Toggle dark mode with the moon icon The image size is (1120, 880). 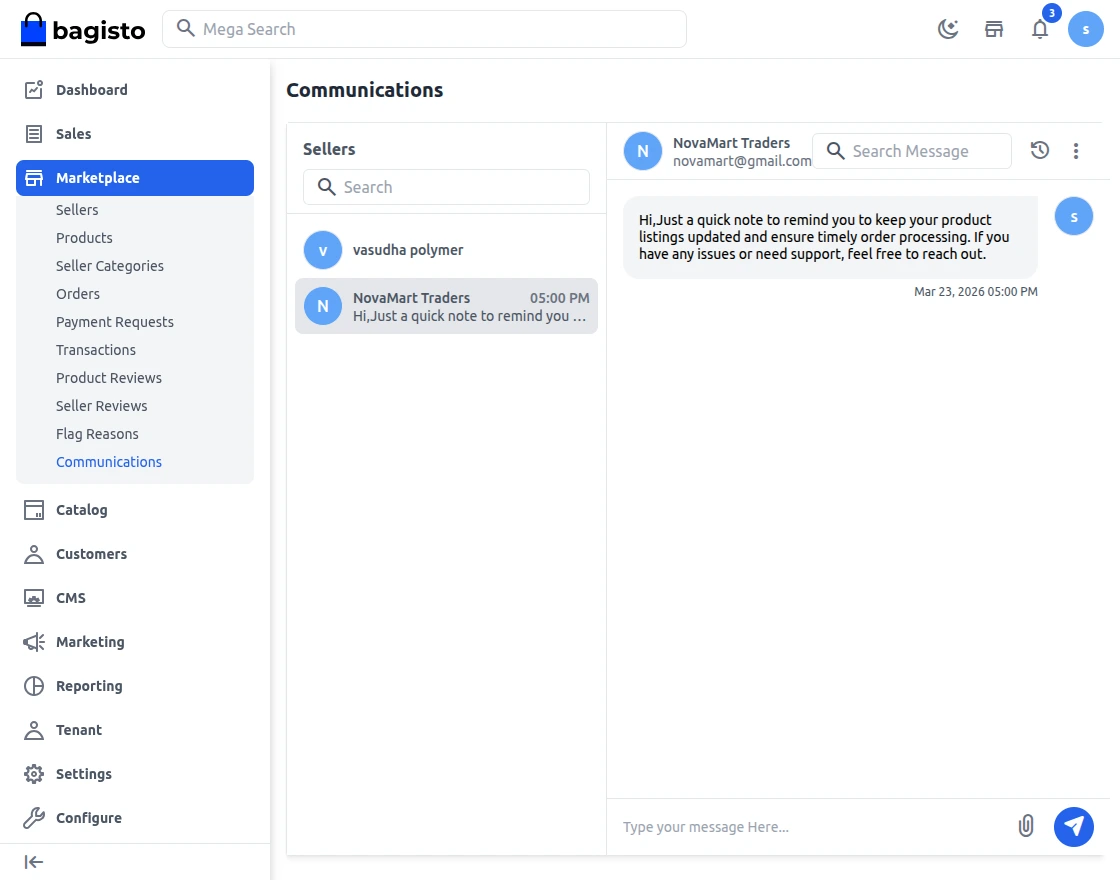(x=947, y=29)
